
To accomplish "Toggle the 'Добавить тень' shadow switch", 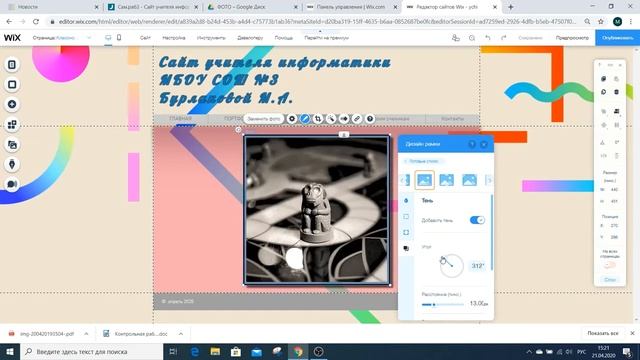I will (477, 220).
